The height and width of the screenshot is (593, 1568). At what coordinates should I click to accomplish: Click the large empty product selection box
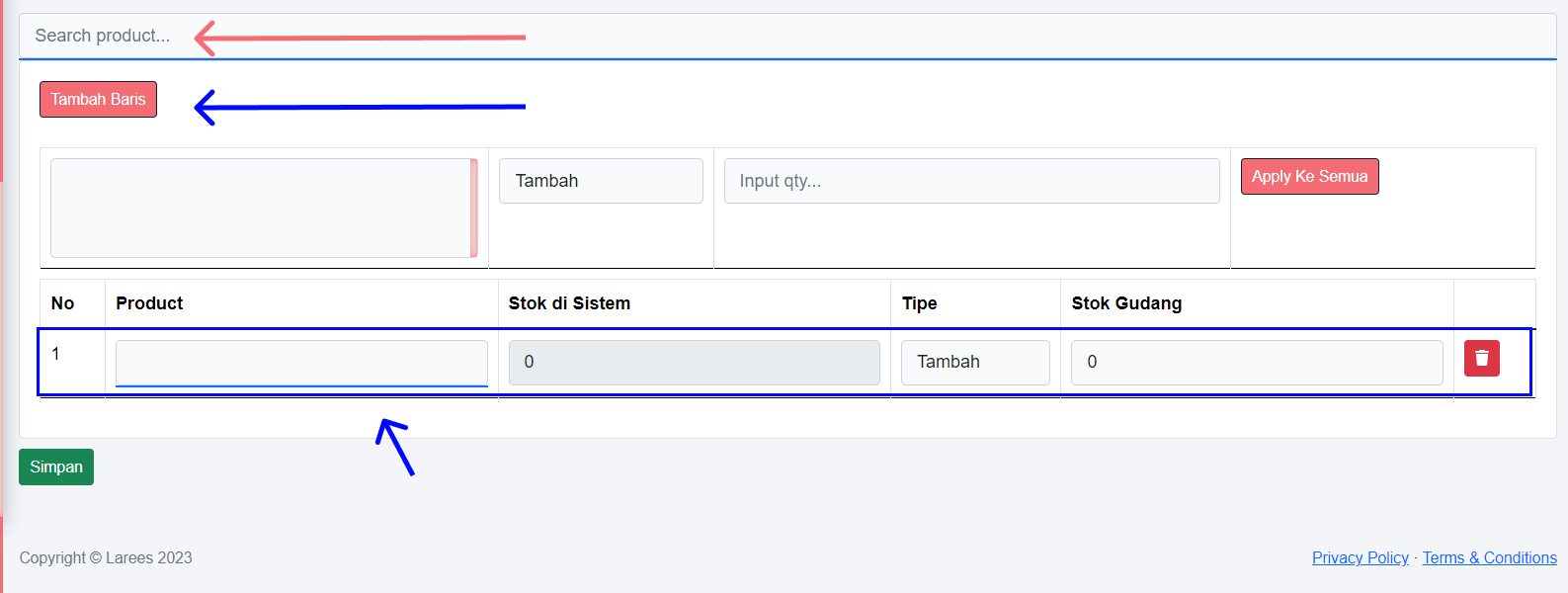261,208
